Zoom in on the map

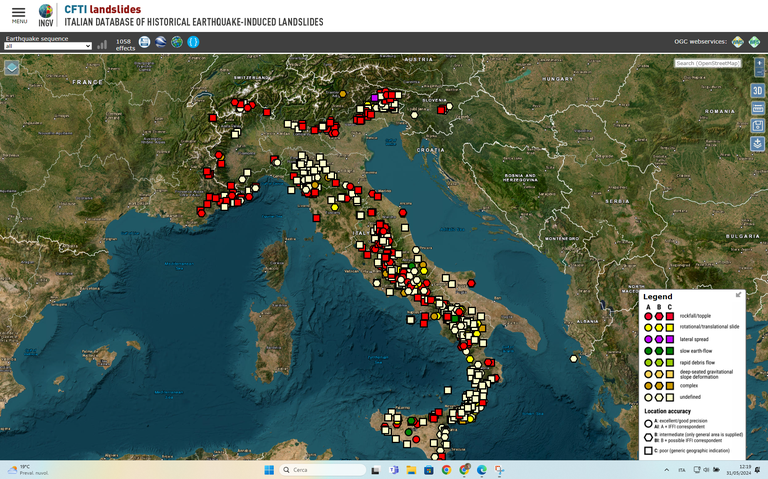click(759, 63)
